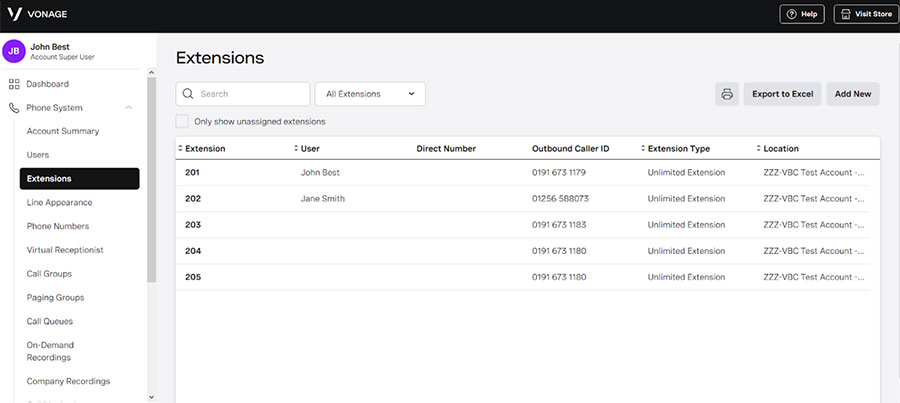Viewport: 900px width, 403px height.
Task: Open Paging Groups page
Action: tap(55, 297)
